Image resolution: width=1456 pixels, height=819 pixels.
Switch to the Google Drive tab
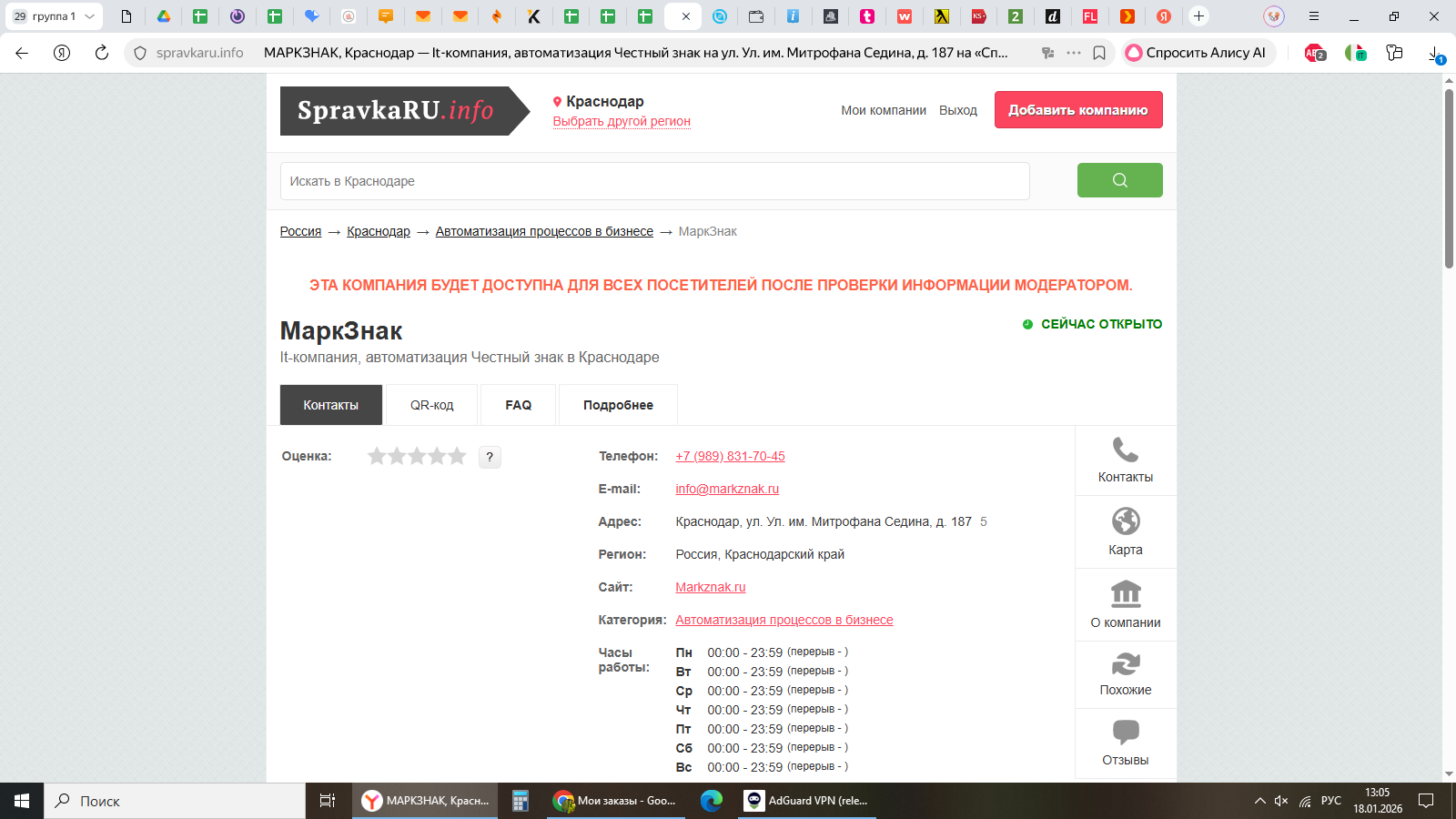[x=164, y=16]
